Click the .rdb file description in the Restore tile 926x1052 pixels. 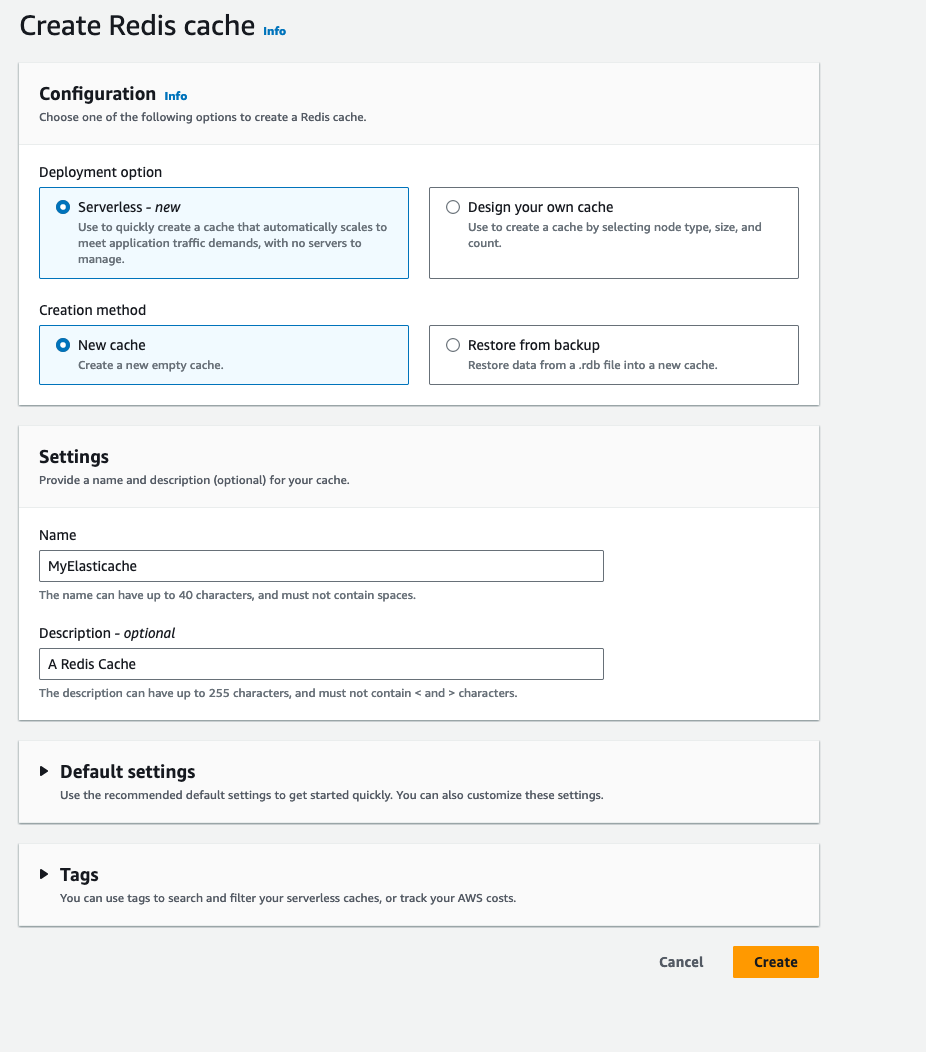(592, 365)
